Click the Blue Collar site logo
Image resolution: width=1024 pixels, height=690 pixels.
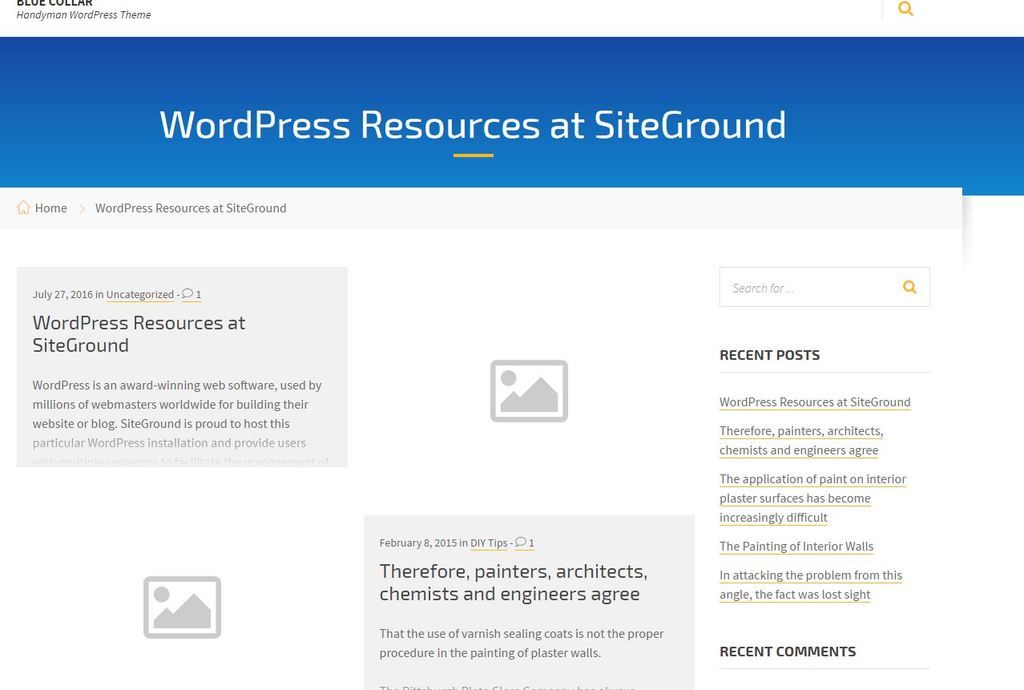point(55,4)
